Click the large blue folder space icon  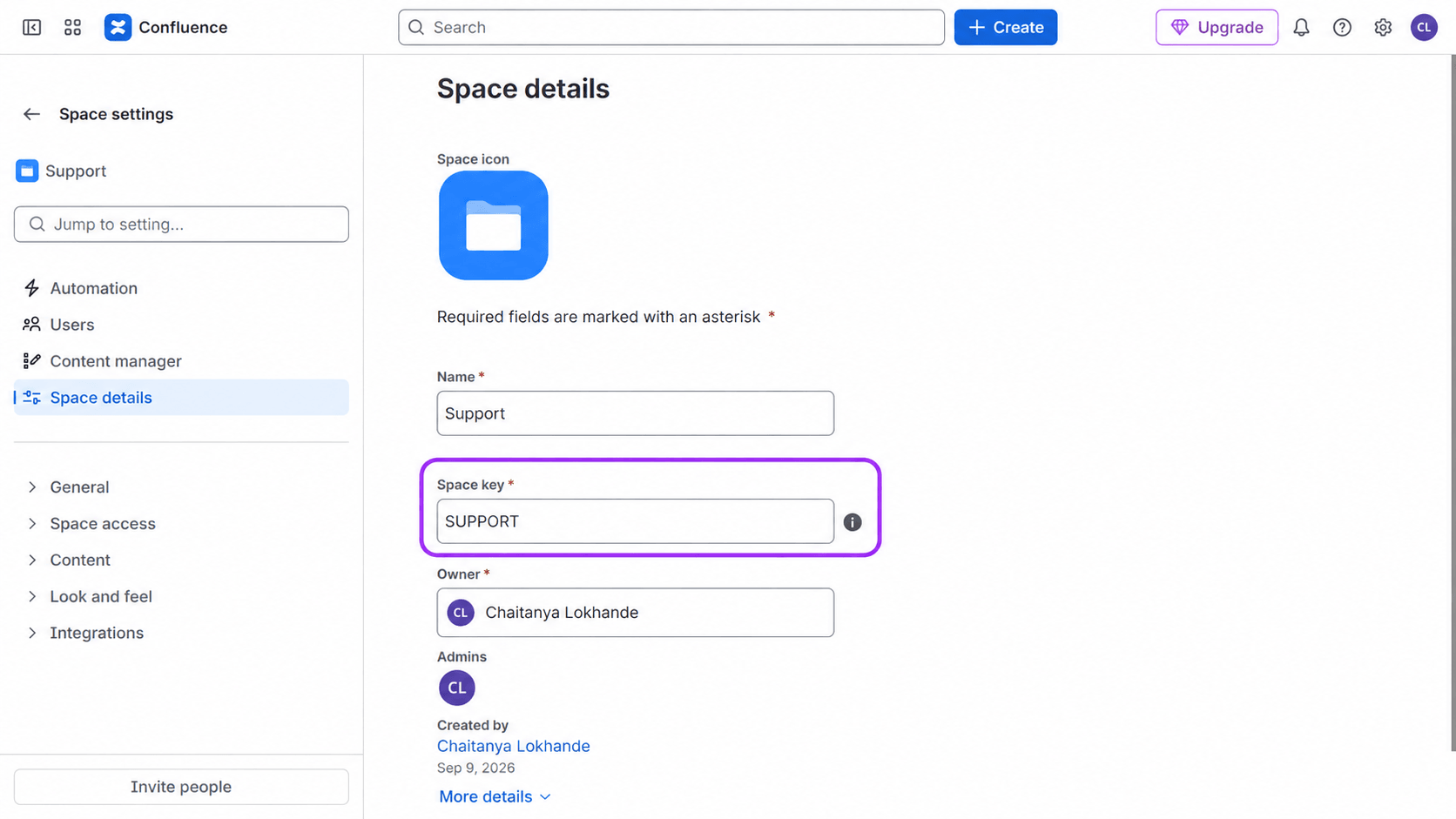494,225
